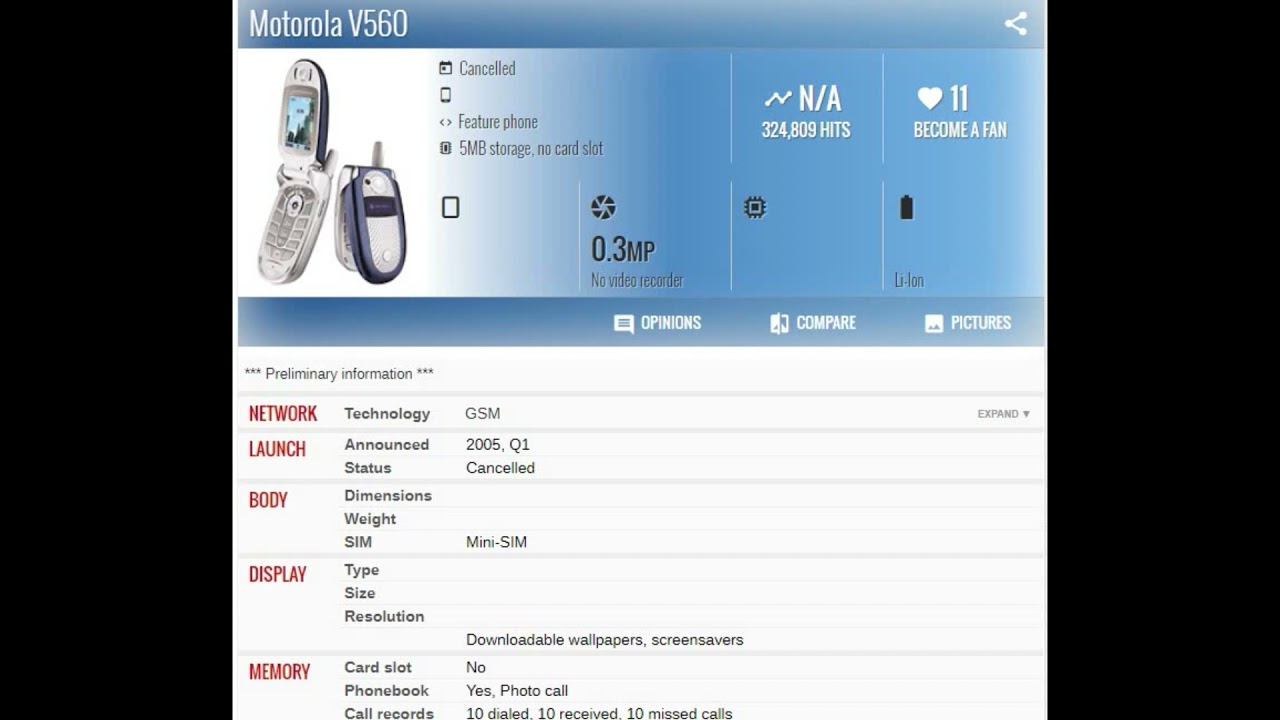1280x720 pixels.
Task: Click the 10 dialed, 10 received call records value
Action: click(599, 713)
